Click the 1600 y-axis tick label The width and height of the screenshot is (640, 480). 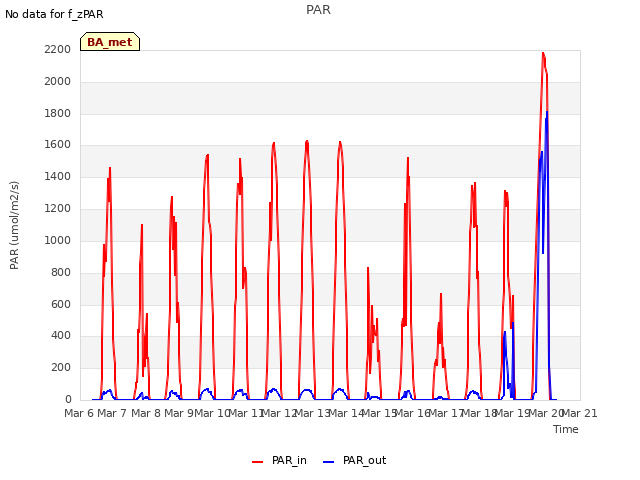(x=58, y=144)
